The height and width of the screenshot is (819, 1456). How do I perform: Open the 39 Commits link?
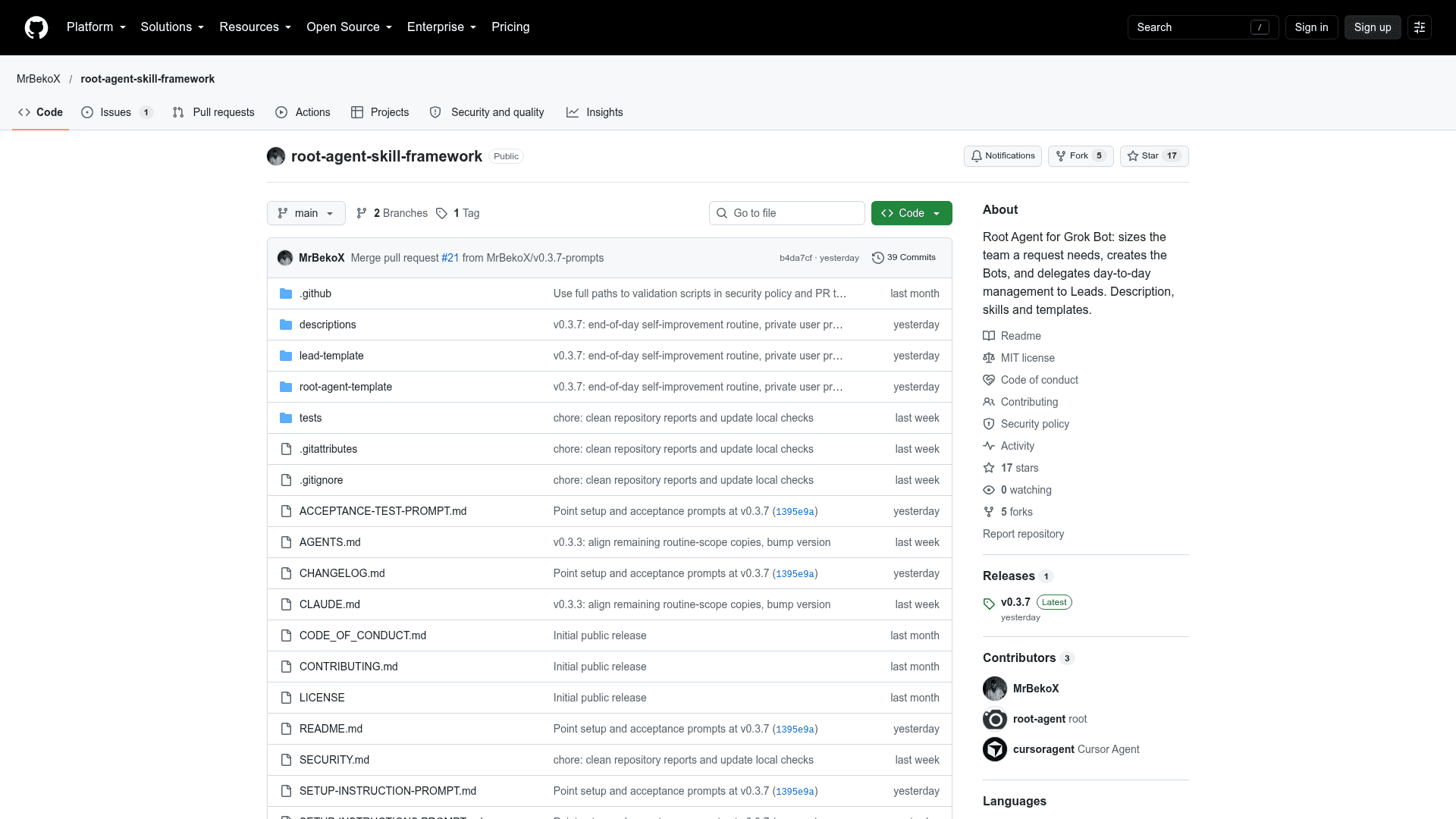tap(904, 258)
